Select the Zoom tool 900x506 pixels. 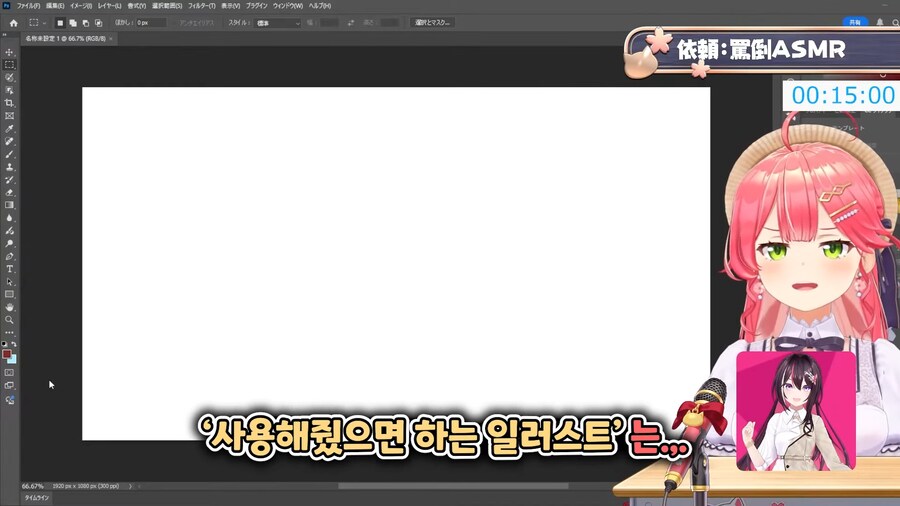pos(9,320)
